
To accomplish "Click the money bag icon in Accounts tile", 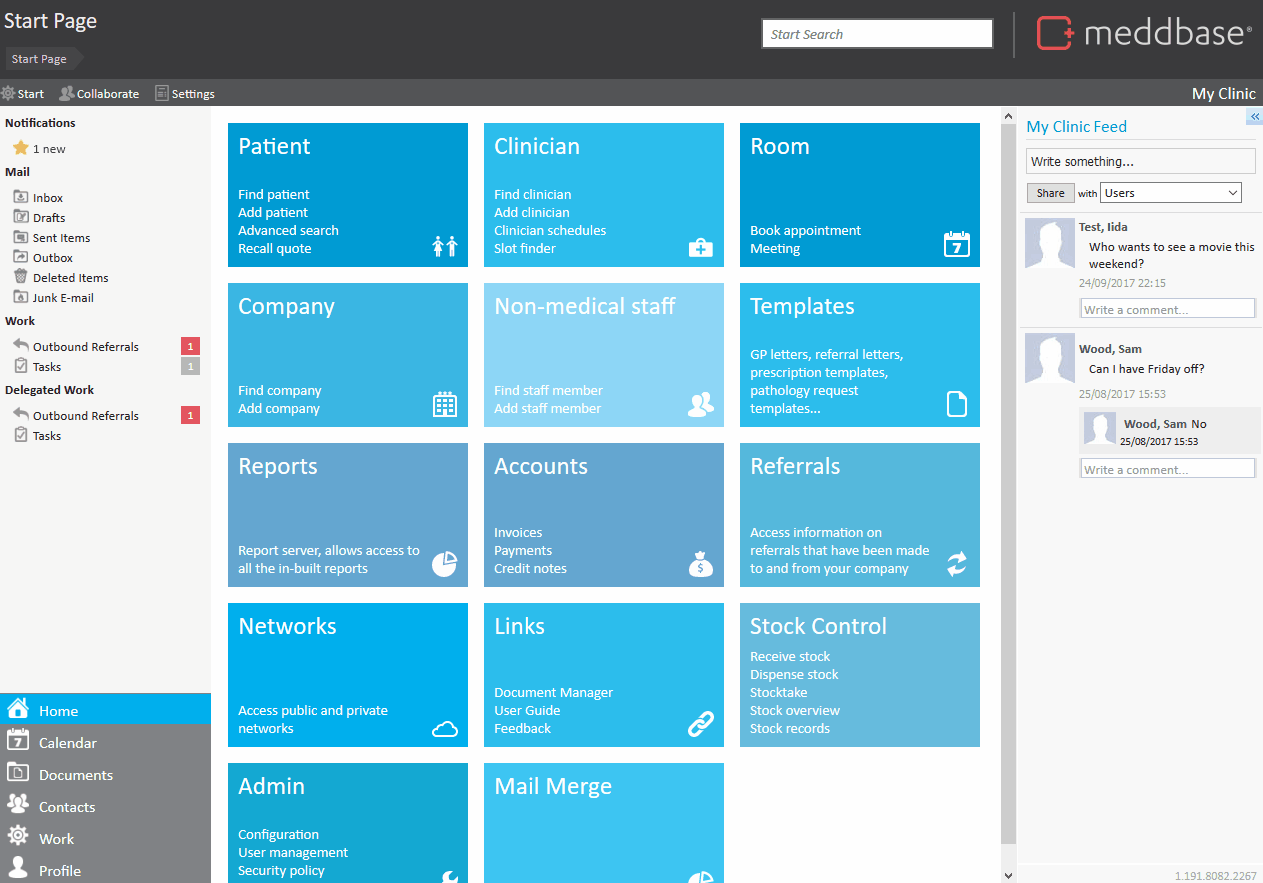I will pyautogui.click(x=701, y=565).
